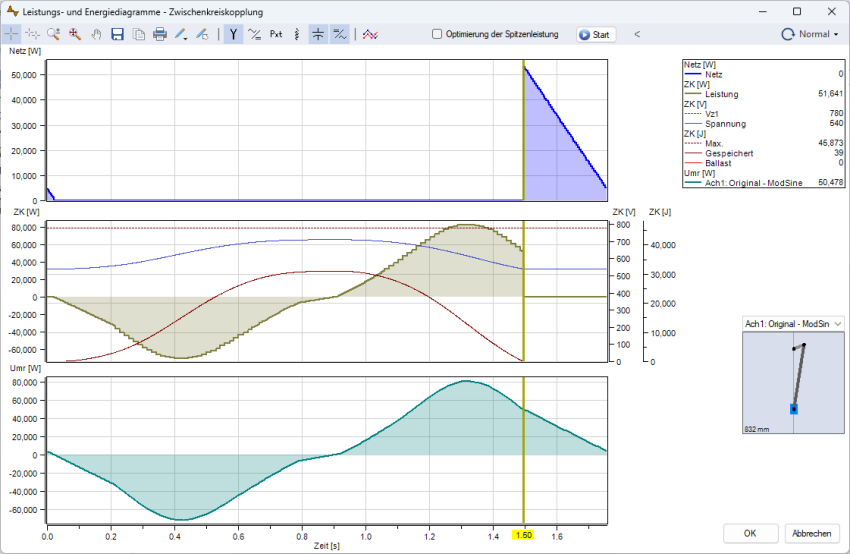Copy the diagram to clipboard
Screen dimensions: 850x554
pyautogui.click(x=139, y=34)
